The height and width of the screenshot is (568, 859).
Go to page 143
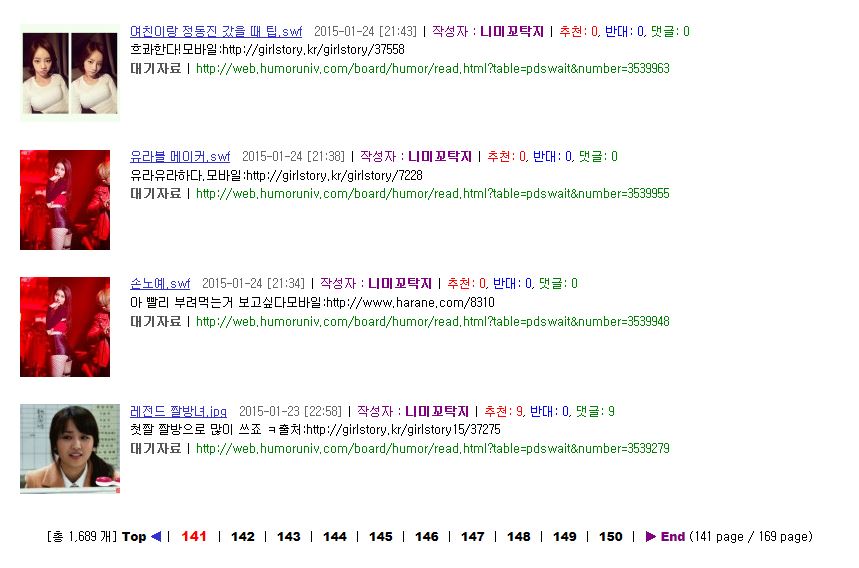pos(289,537)
